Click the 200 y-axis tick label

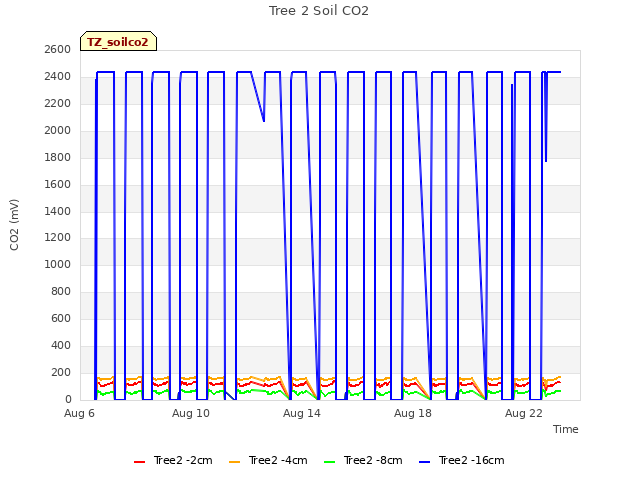61,372
